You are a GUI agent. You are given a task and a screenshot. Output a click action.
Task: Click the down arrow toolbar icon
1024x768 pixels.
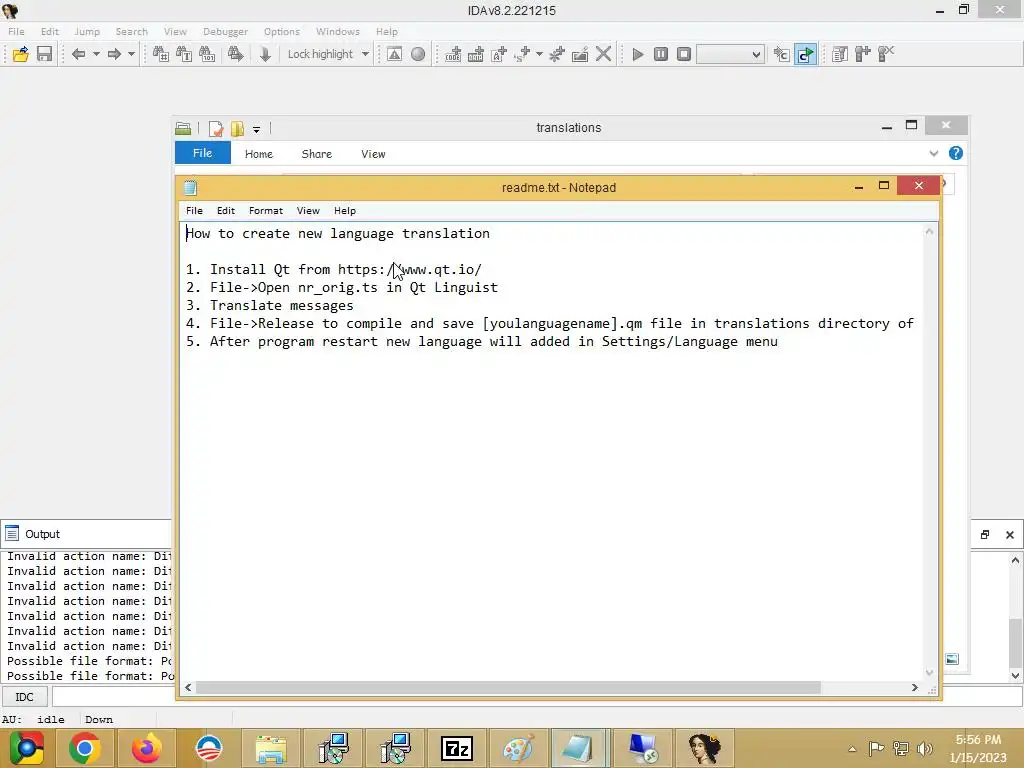click(x=265, y=54)
